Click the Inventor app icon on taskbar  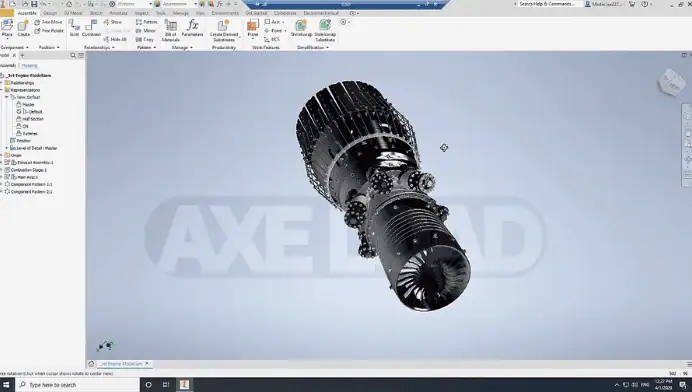184,384
